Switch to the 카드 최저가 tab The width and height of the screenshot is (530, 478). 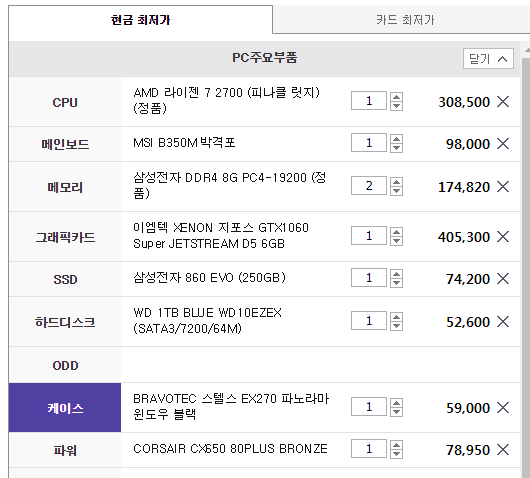[401, 20]
